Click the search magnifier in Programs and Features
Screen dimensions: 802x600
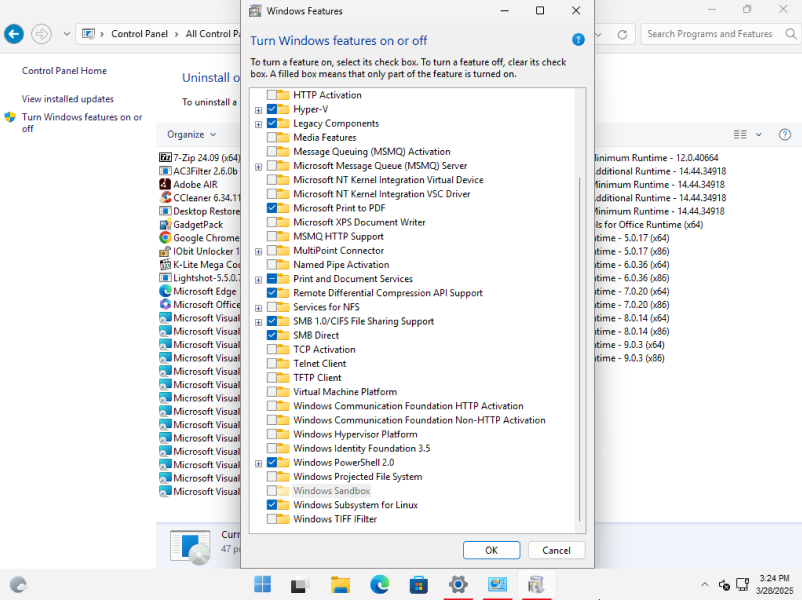790,34
